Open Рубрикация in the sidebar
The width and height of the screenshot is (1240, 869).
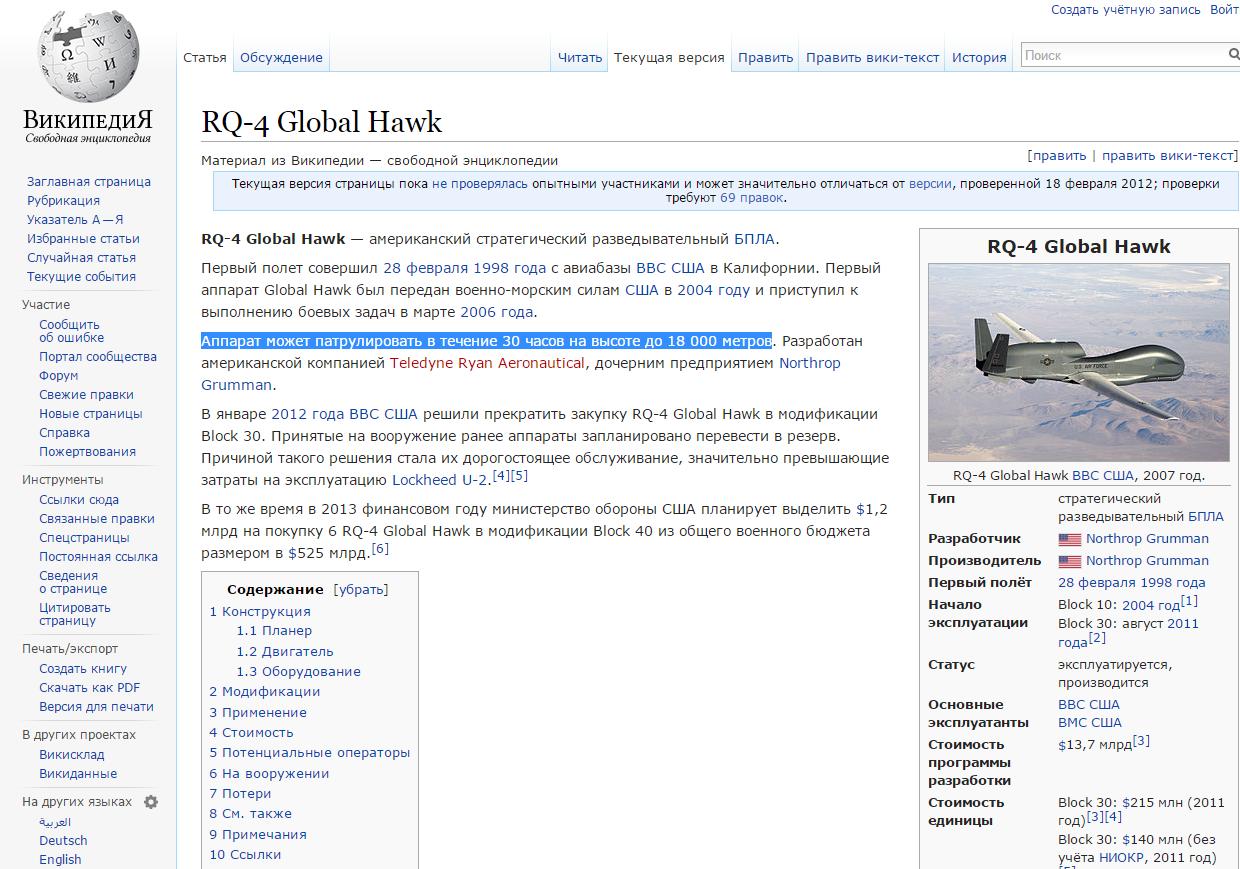63,201
